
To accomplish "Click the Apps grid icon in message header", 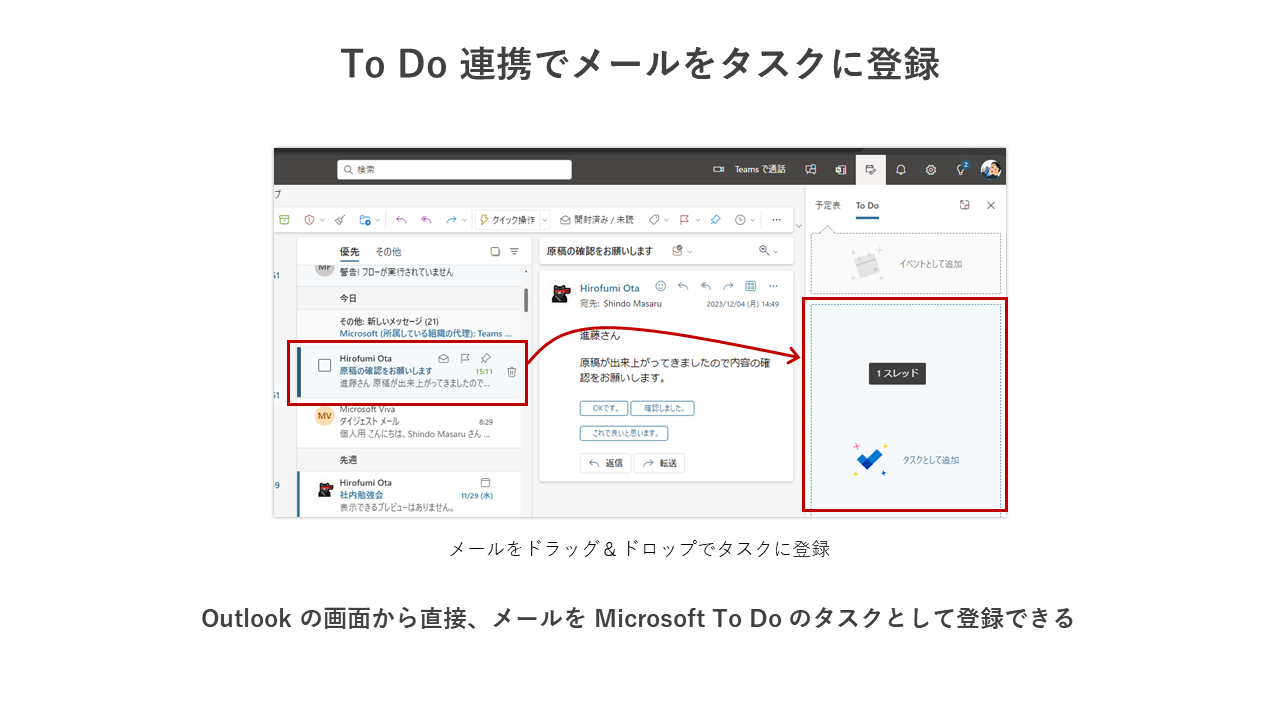I will (751, 286).
